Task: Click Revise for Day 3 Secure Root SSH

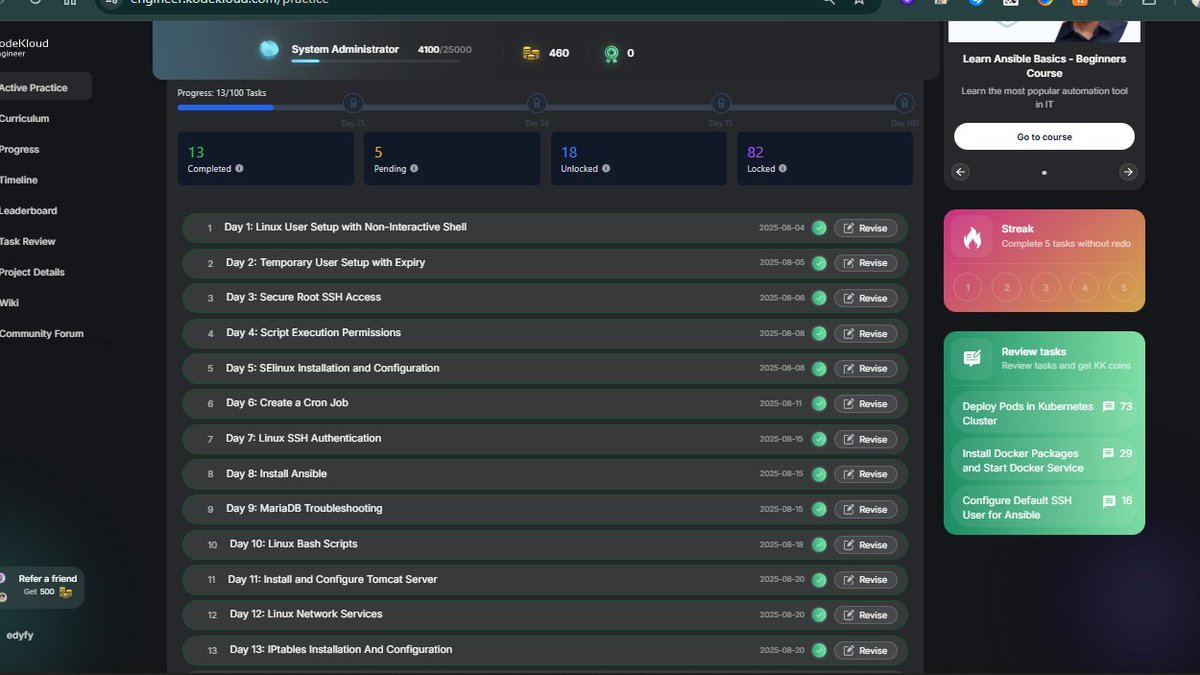Action: [x=865, y=298]
